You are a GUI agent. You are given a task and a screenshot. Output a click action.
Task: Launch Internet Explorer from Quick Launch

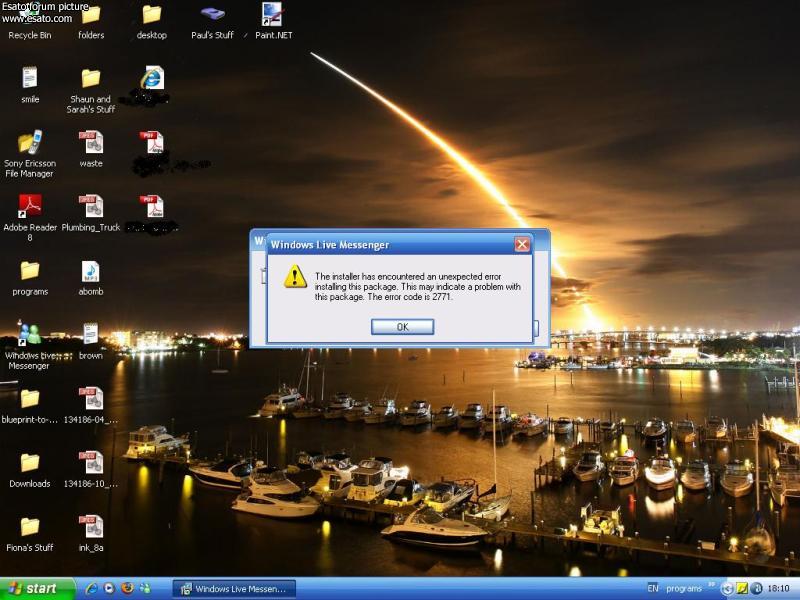click(91, 589)
